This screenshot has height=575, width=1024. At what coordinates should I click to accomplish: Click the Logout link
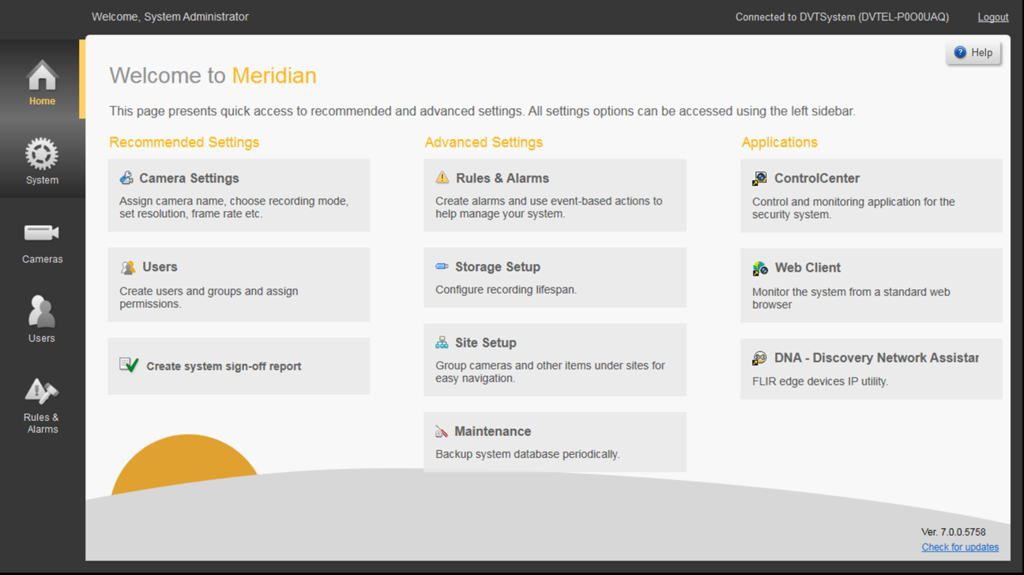993,17
